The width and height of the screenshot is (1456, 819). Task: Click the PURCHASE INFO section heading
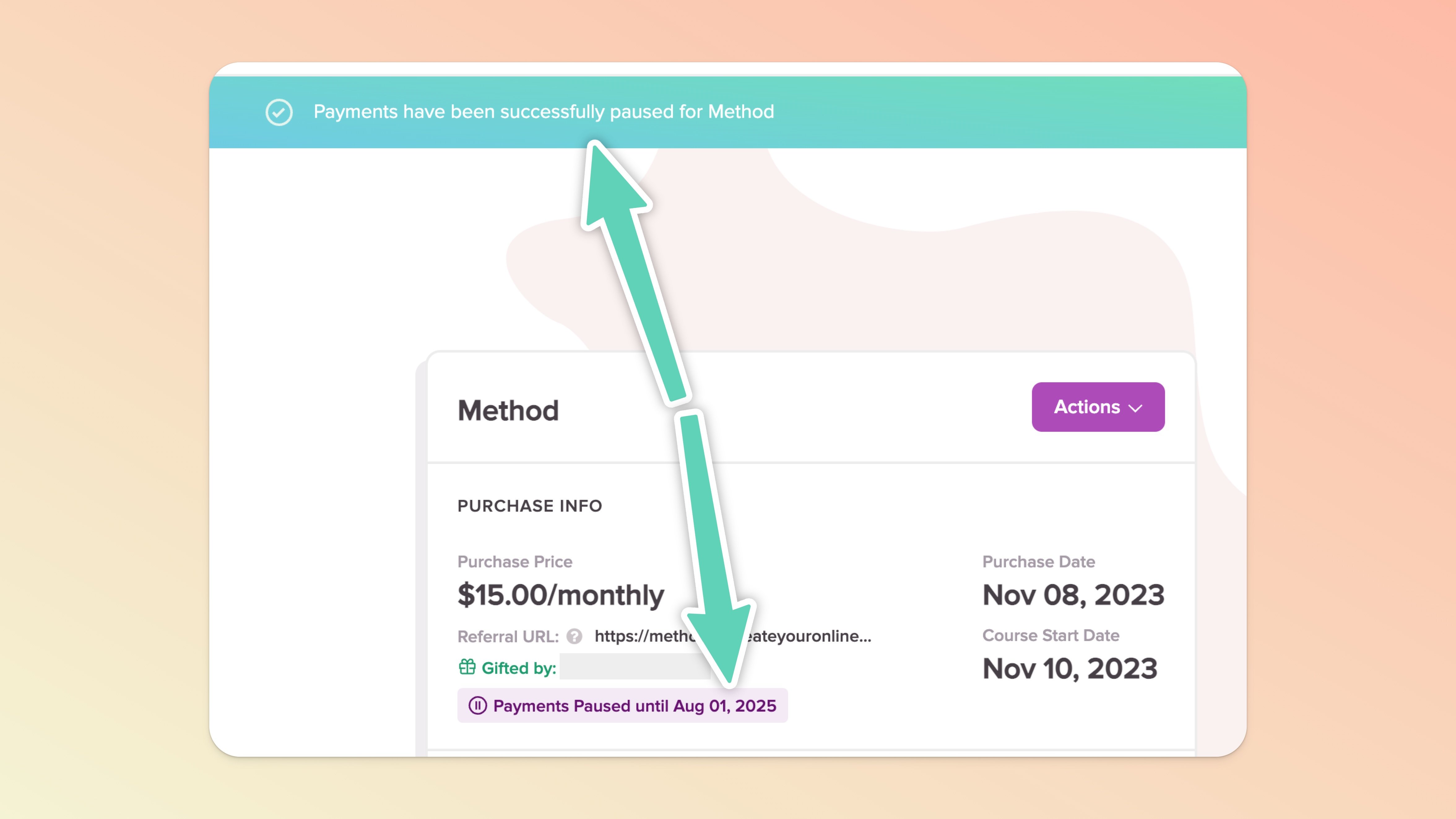pos(530,506)
